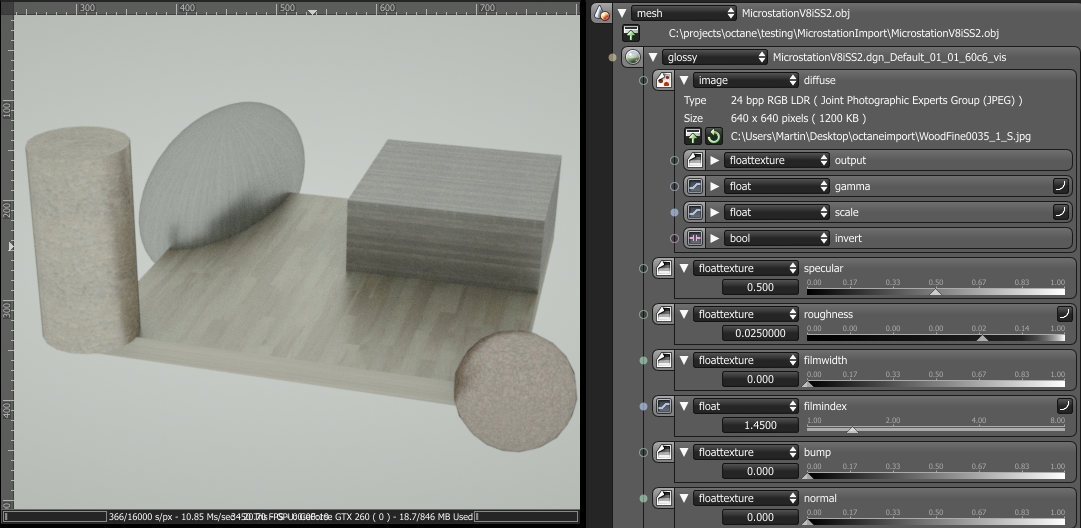Toggle the curve button for filmindex
The image size is (1081, 528).
pos(1064,406)
